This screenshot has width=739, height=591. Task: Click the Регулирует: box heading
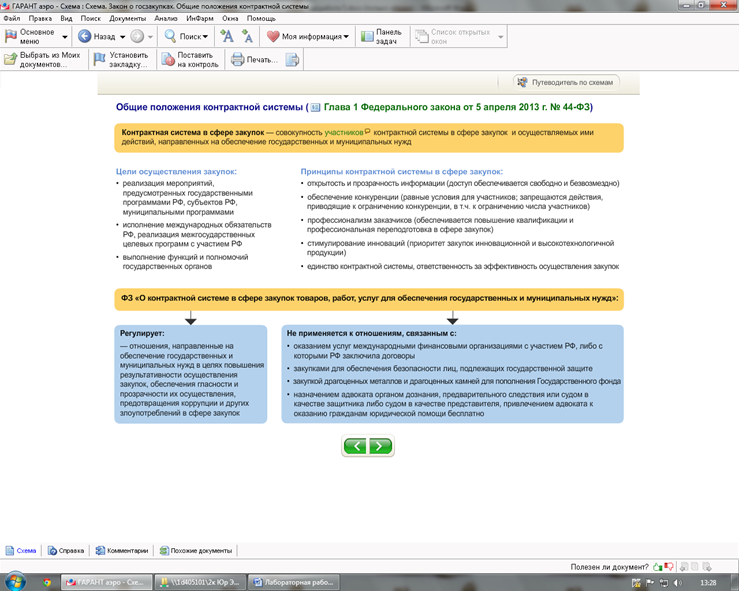point(142,333)
